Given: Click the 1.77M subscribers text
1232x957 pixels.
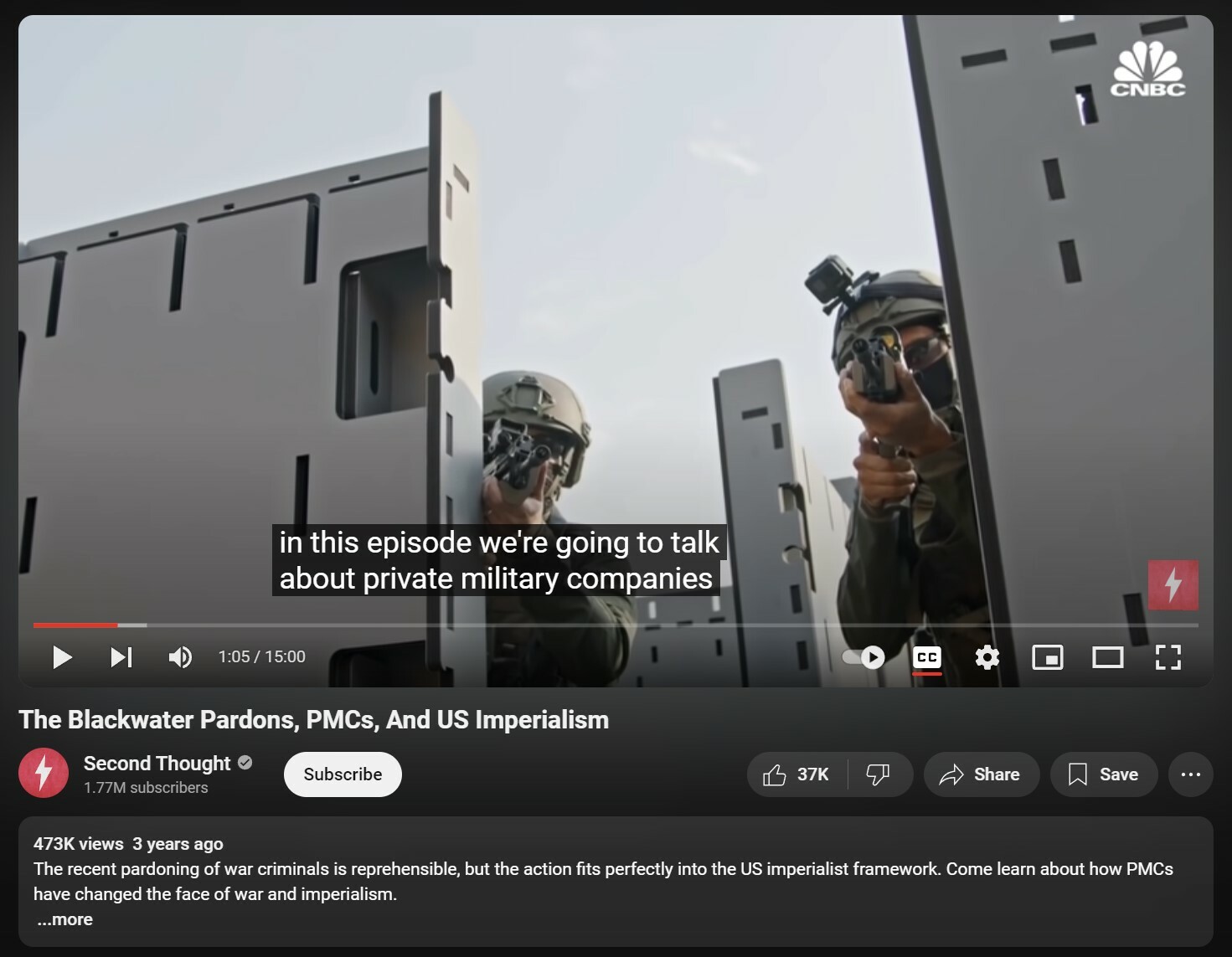Looking at the screenshot, I should tap(146, 788).
